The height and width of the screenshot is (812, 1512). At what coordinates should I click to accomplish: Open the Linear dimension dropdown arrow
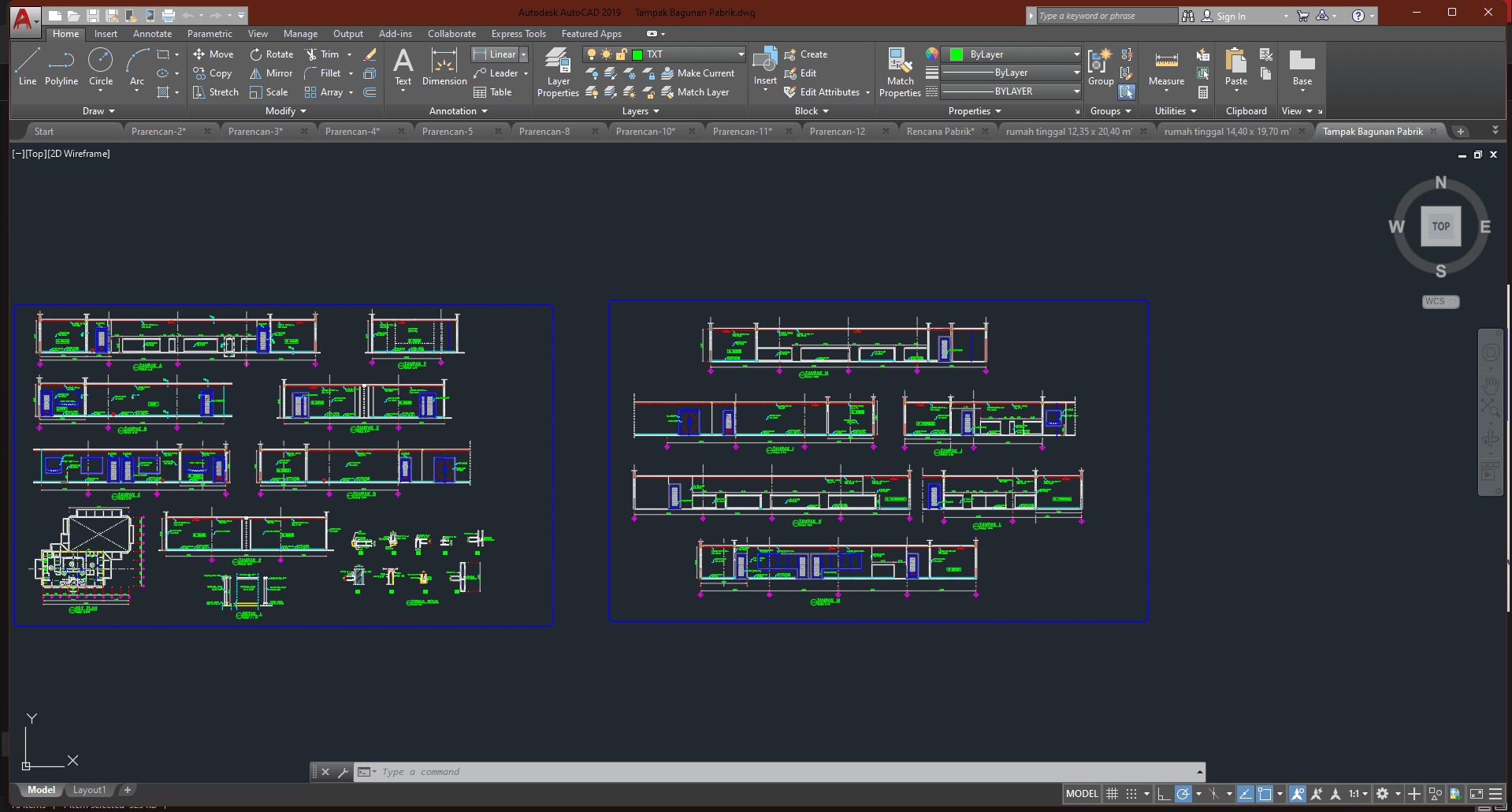[523, 54]
